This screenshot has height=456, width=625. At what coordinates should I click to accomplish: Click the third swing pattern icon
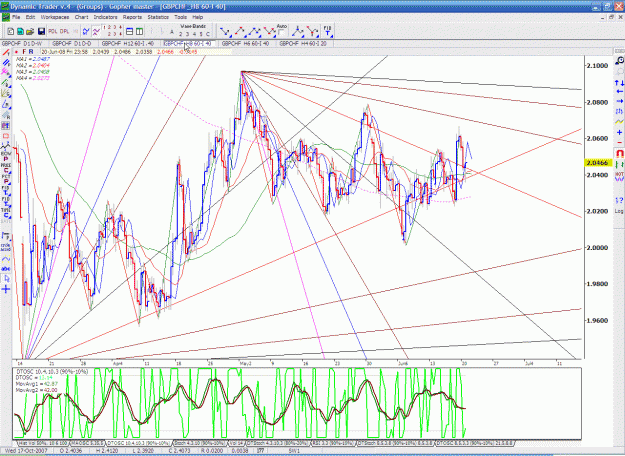click(254, 31)
